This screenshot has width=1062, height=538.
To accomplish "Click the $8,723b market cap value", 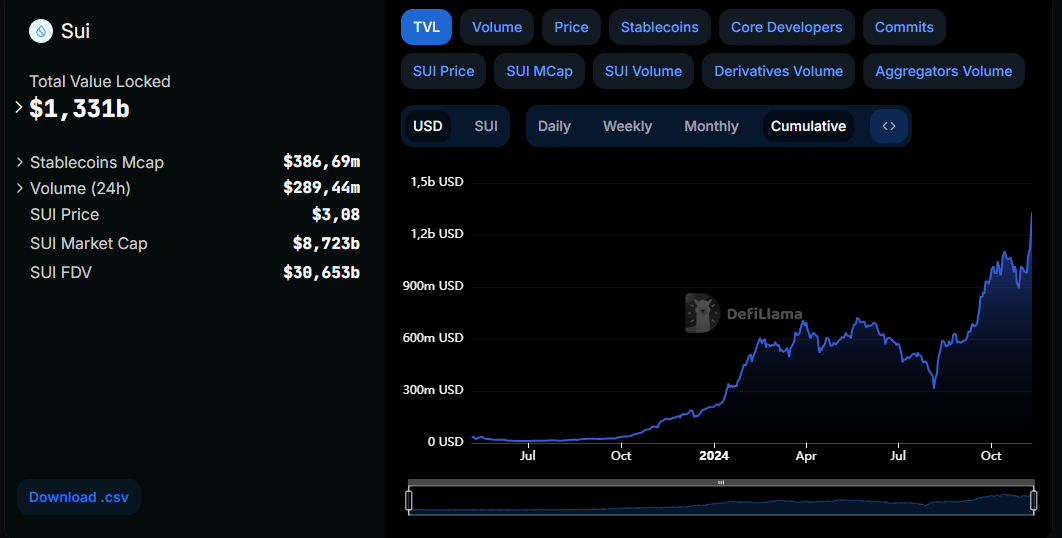I will (x=326, y=243).
